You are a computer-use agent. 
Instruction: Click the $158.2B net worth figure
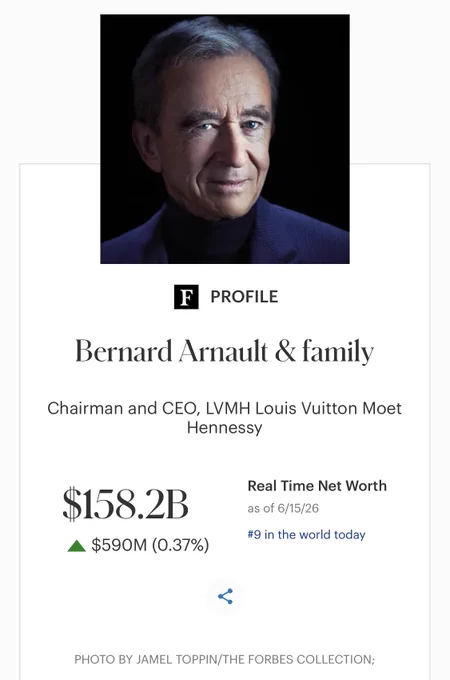[x=126, y=504]
